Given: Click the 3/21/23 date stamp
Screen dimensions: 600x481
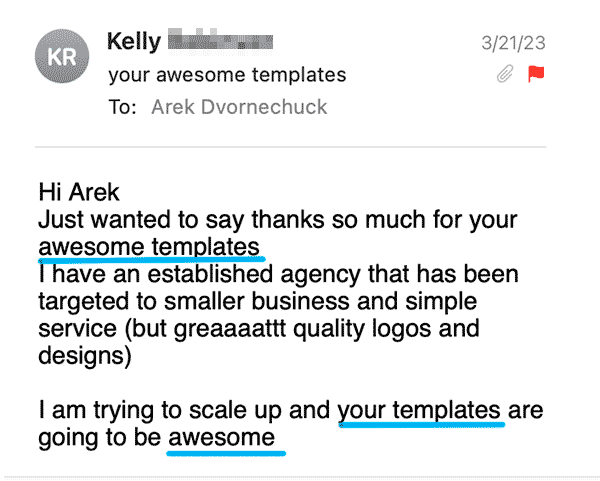Looking at the screenshot, I should pos(513,43).
